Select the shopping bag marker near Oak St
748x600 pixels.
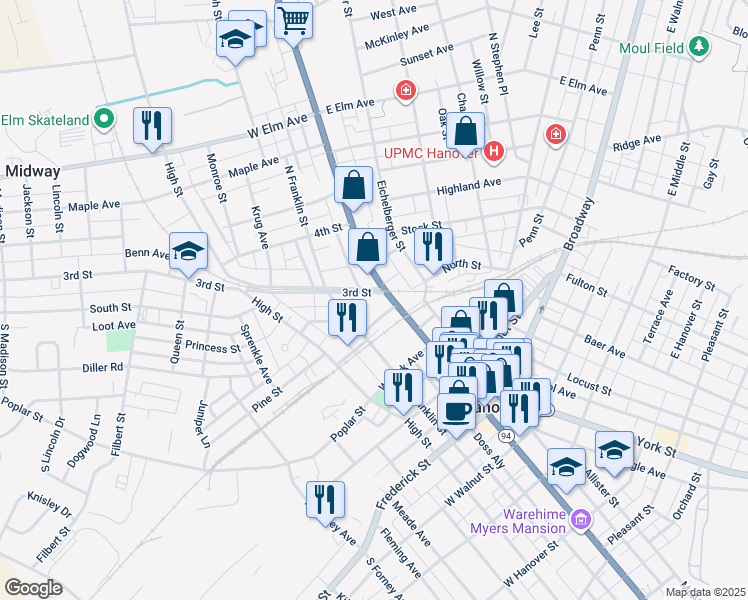(x=466, y=131)
